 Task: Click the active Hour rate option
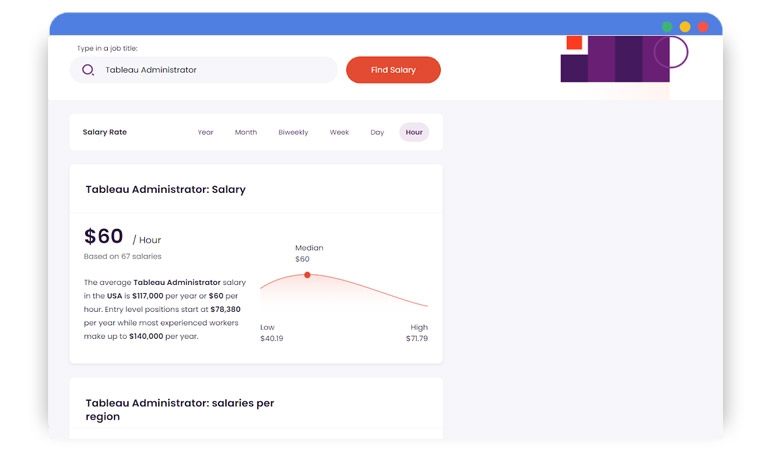point(414,132)
